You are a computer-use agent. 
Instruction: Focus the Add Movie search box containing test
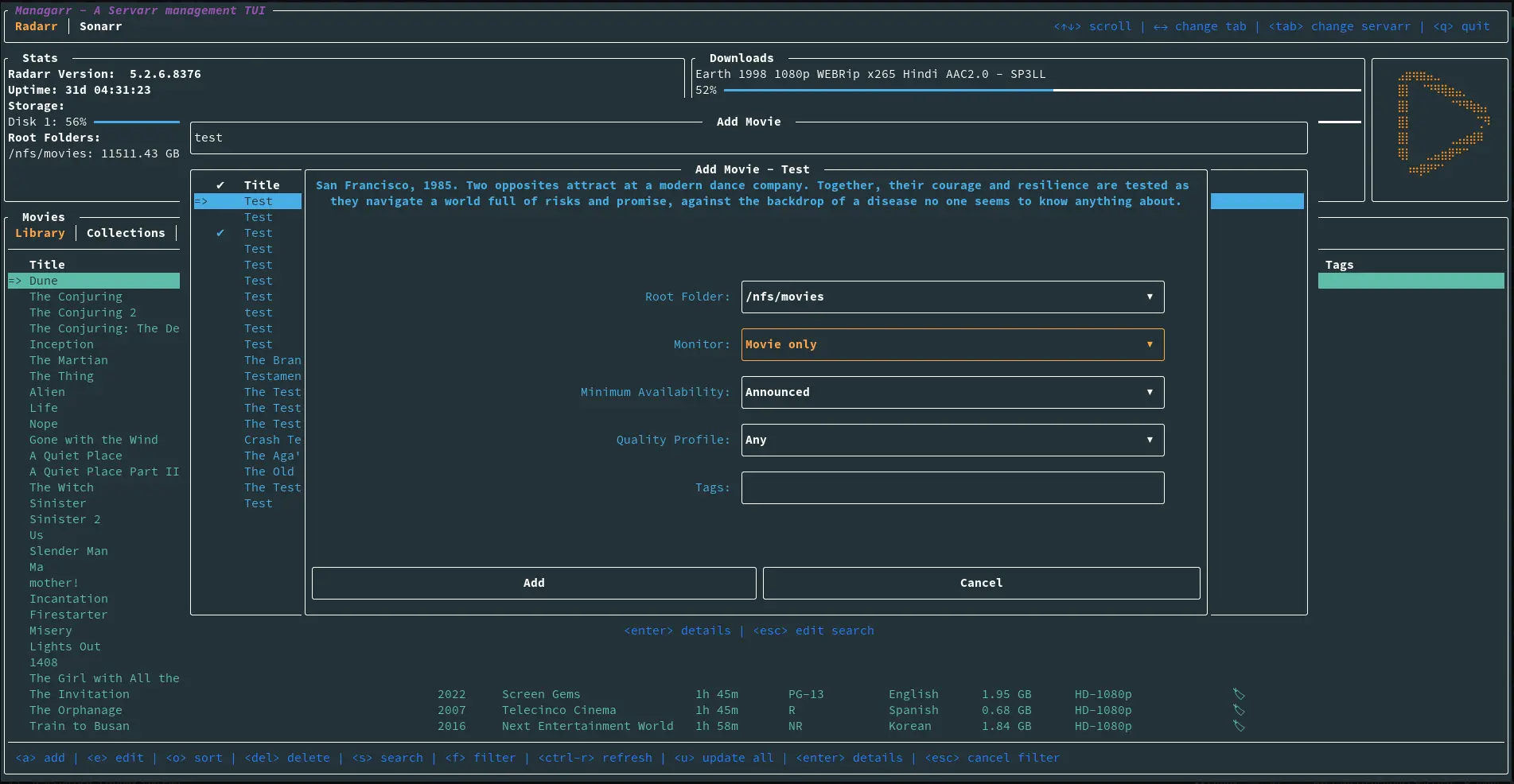click(748, 138)
